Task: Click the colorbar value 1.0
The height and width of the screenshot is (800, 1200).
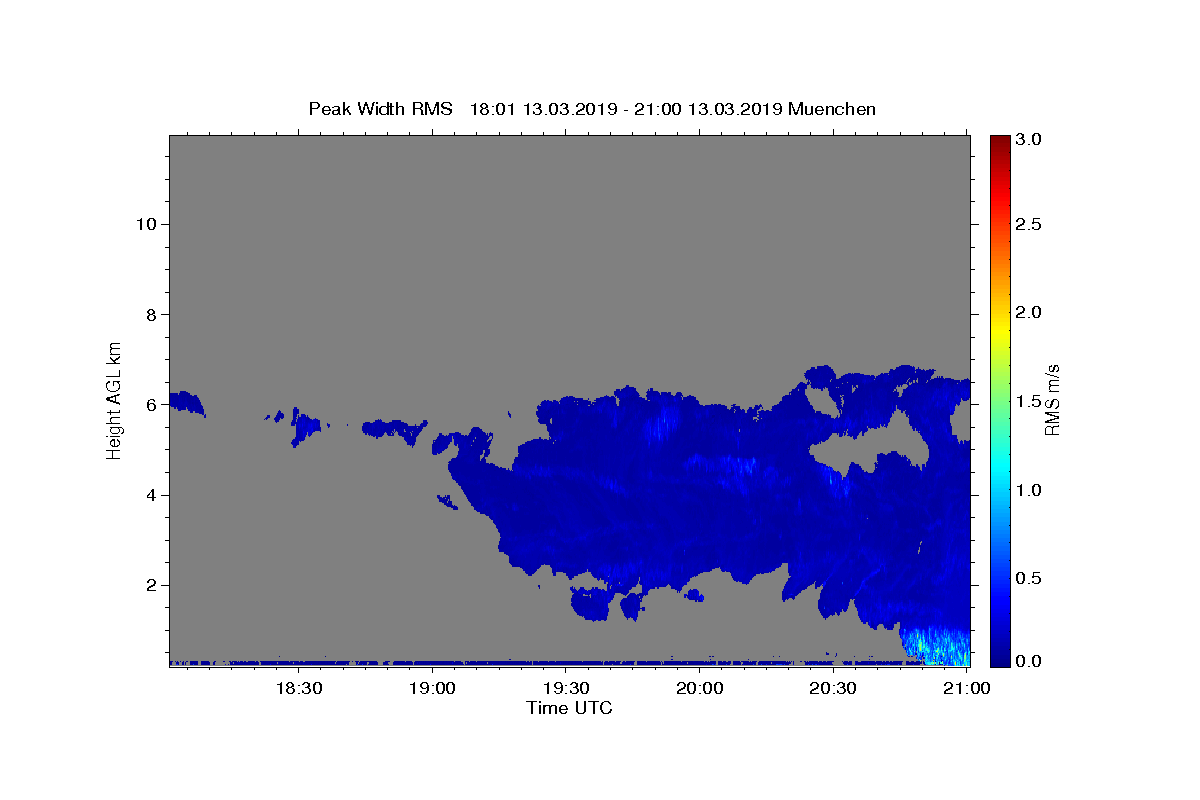Action: [x=1030, y=490]
